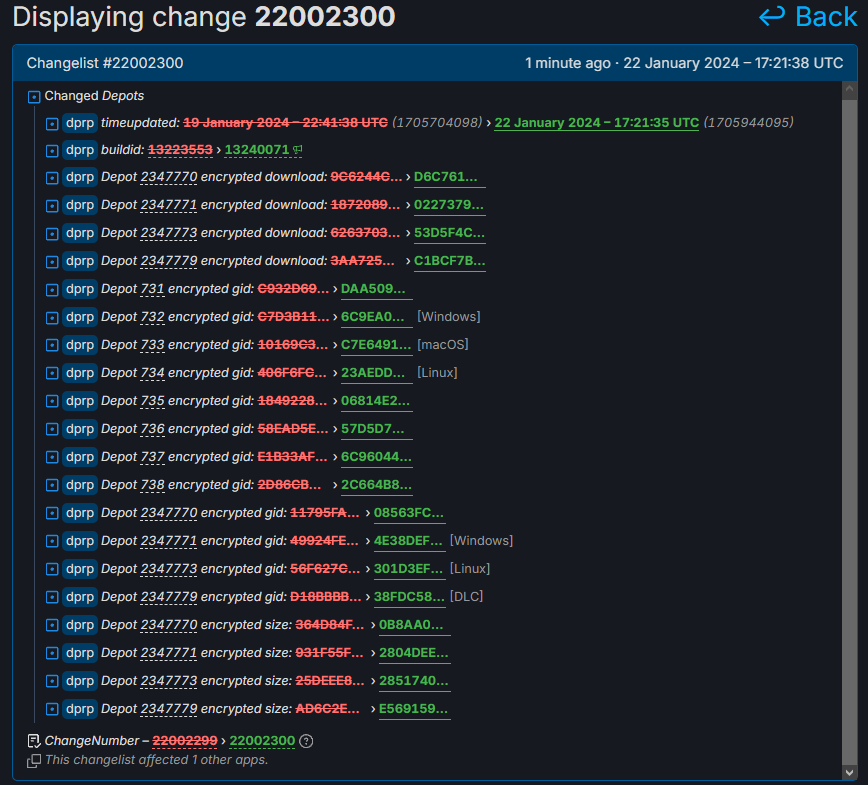Click old change number 22002299
Screen dimensions: 868x785
tap(185, 741)
